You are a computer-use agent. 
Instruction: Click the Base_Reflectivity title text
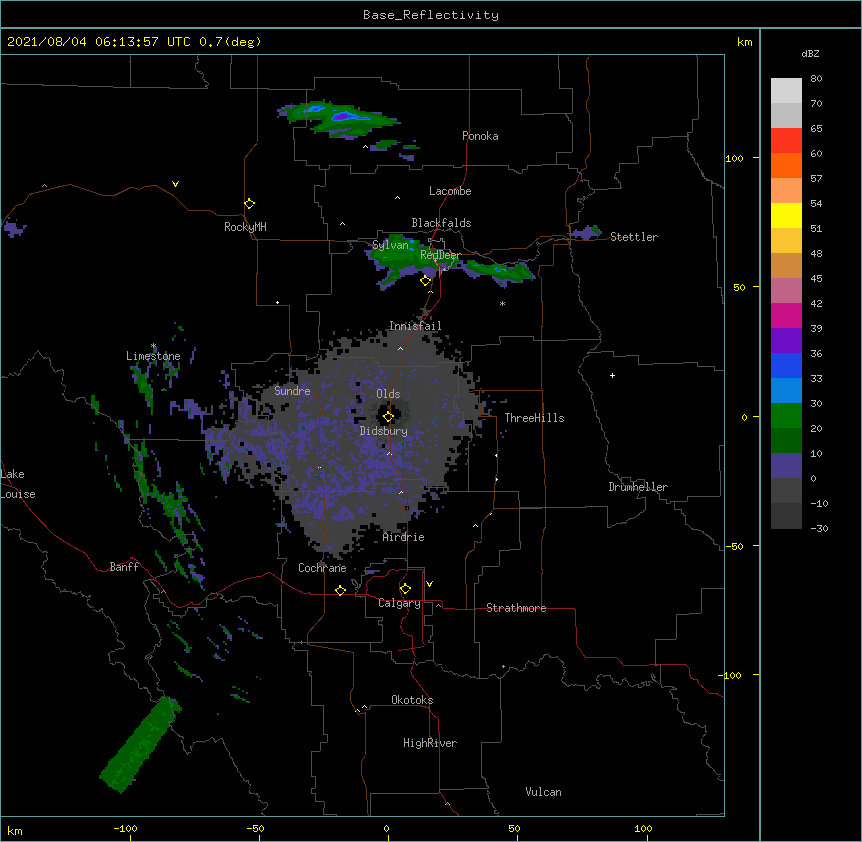[431, 15]
